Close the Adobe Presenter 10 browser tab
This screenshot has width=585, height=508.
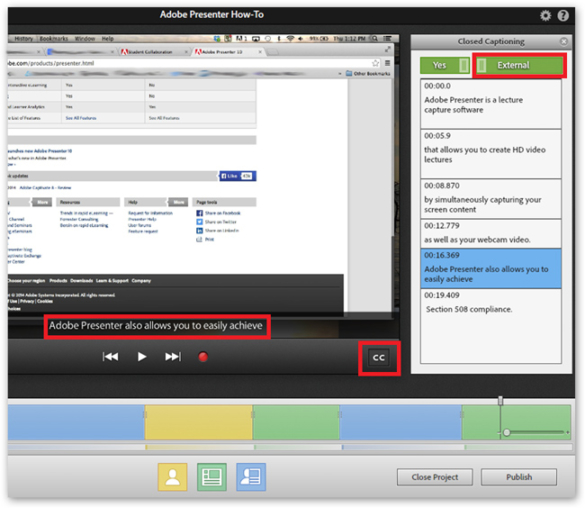pyautogui.click(x=260, y=52)
